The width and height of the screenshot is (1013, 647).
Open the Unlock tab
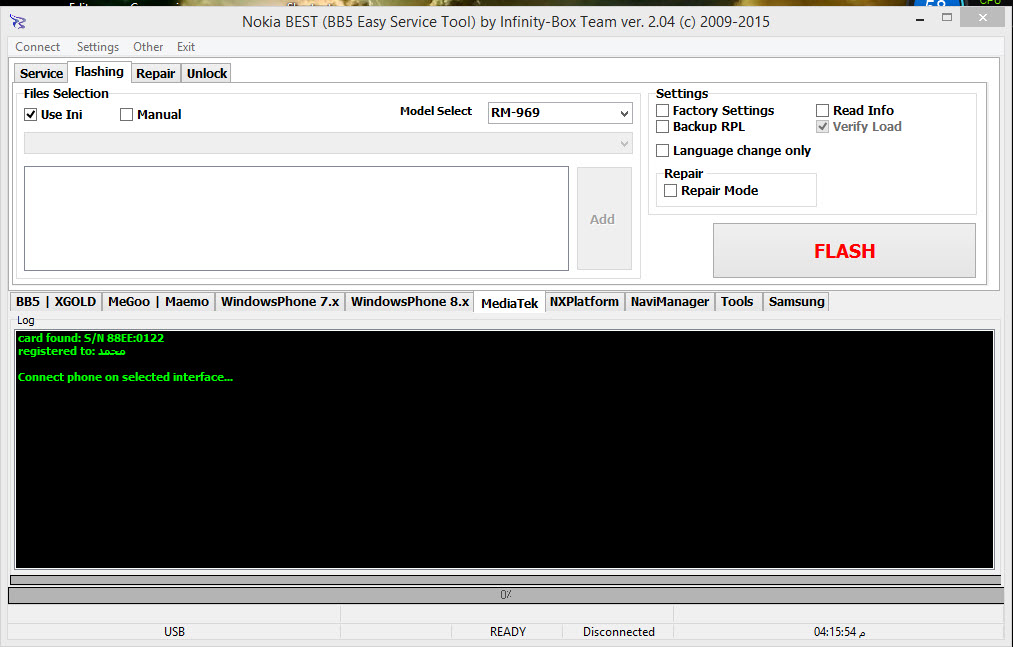click(x=207, y=73)
